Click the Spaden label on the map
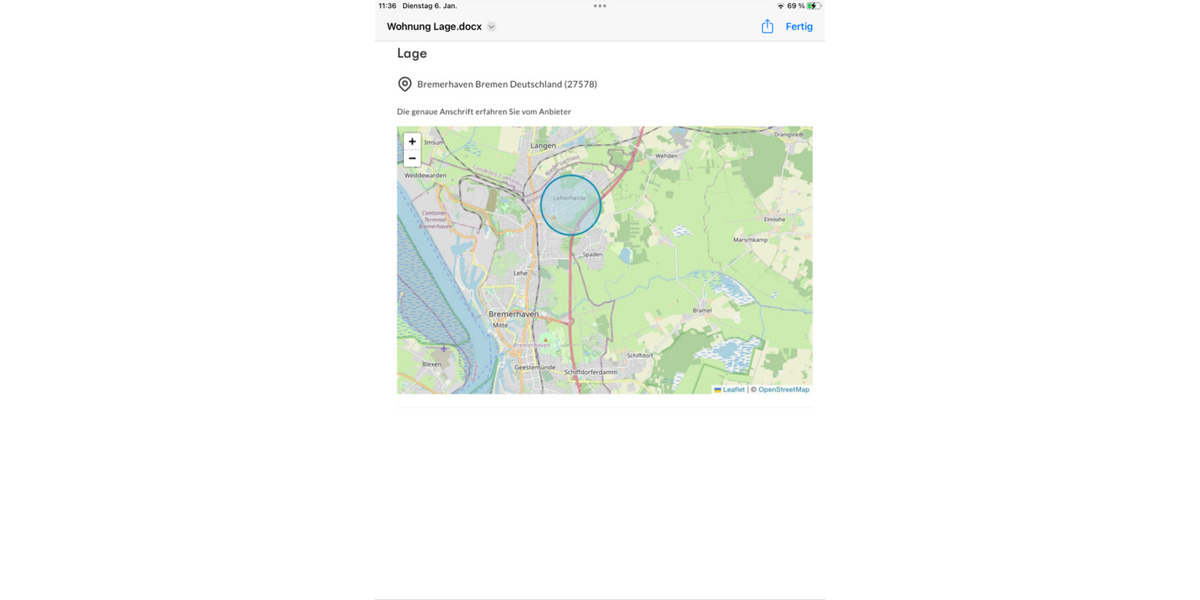Image resolution: width=1200 pixels, height=600 pixels. (x=593, y=254)
